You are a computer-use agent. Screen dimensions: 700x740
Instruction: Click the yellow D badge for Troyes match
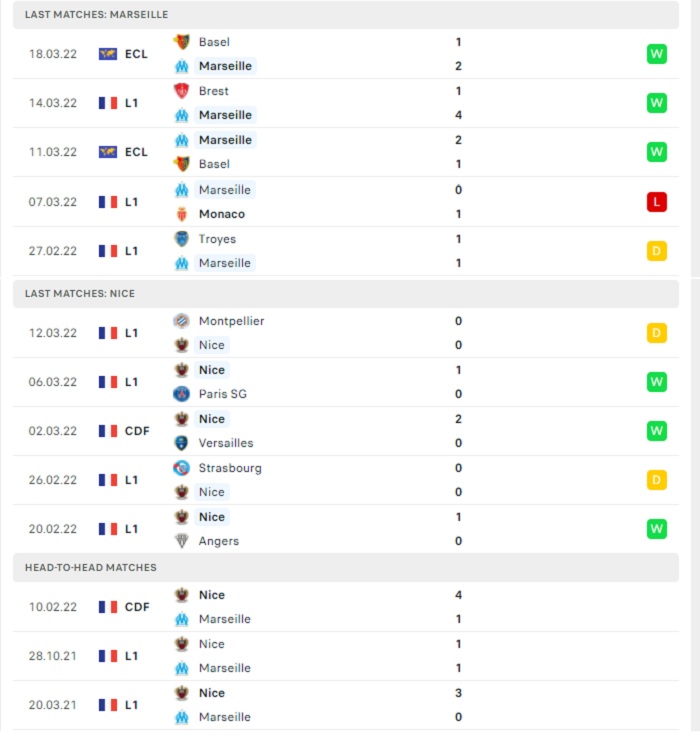(x=657, y=251)
